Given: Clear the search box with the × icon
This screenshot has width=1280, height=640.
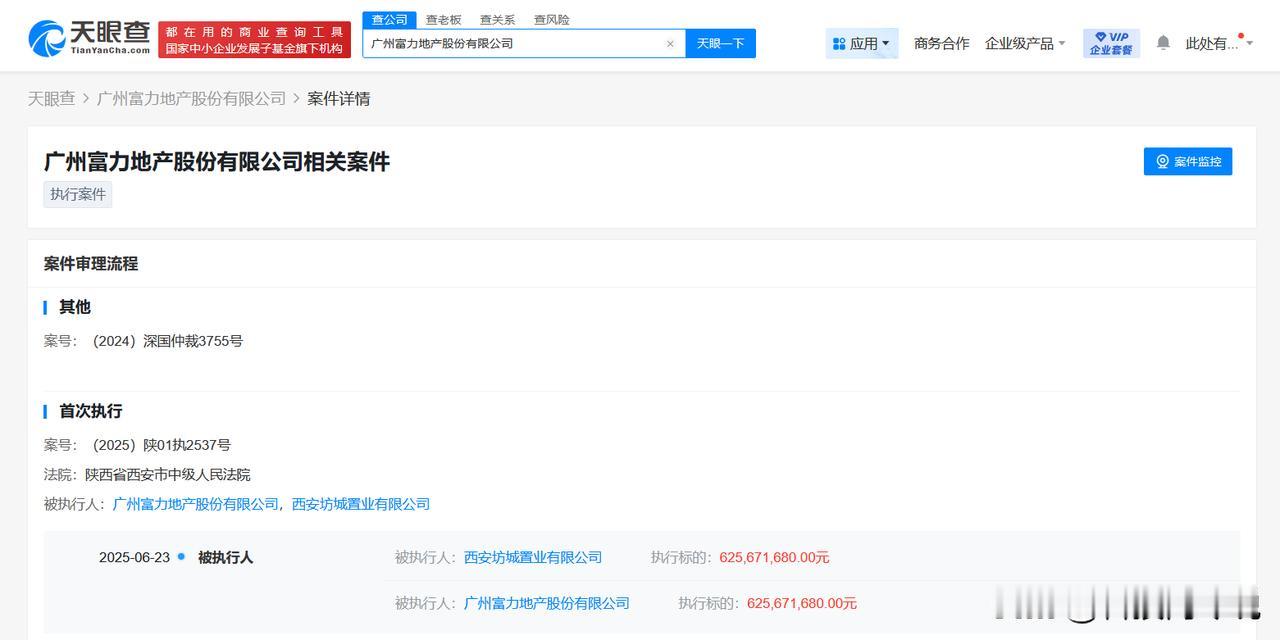Looking at the screenshot, I should pyautogui.click(x=670, y=44).
